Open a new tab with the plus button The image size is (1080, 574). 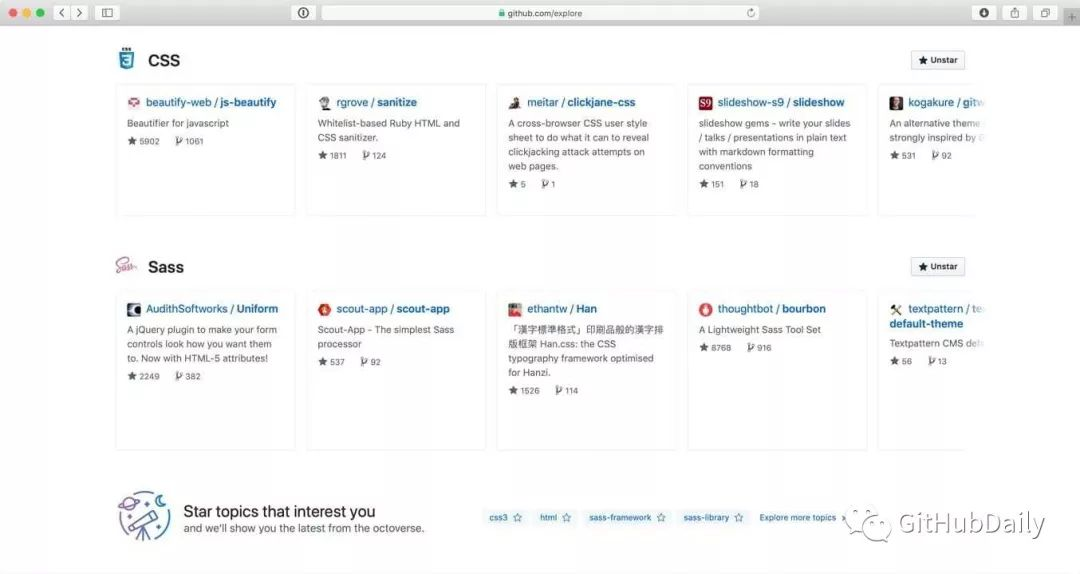point(1072,16)
